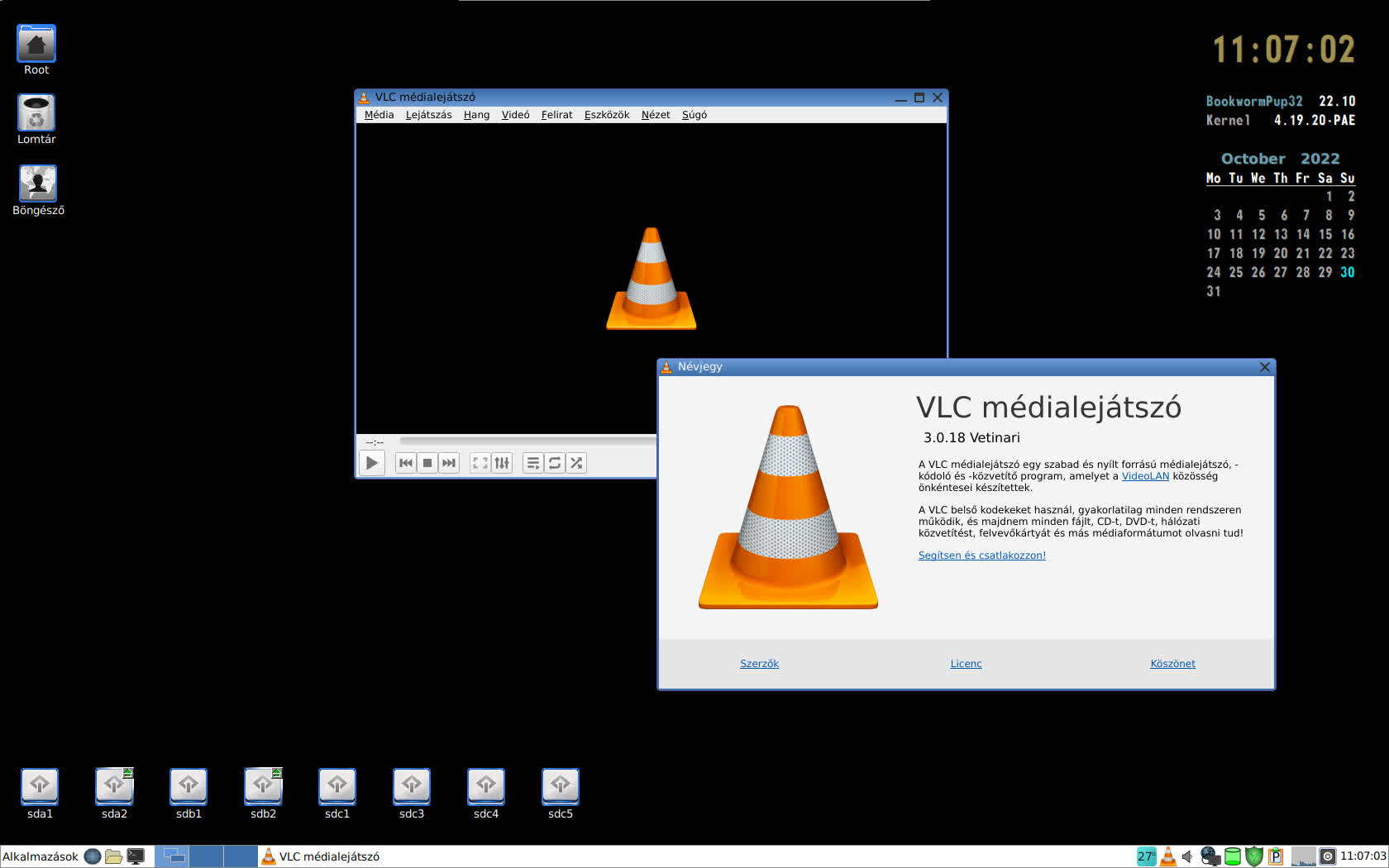Image resolution: width=1389 pixels, height=868 pixels.
Task: Click the VLC seek progress bar
Action: pos(527,441)
